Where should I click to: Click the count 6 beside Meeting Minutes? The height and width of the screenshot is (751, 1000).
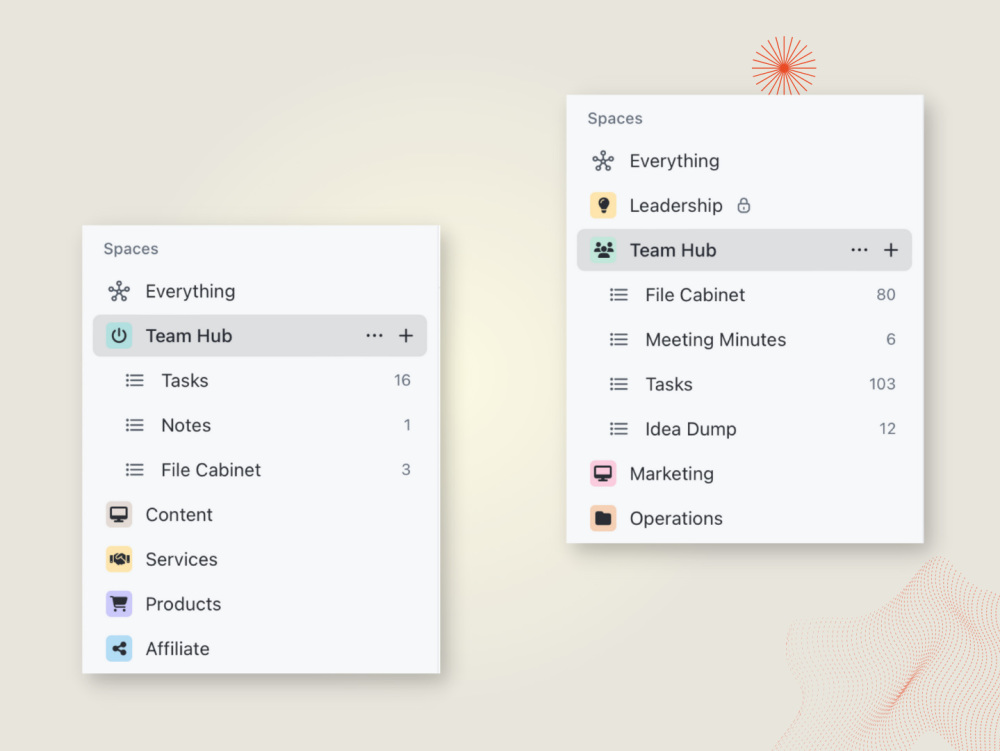890,339
